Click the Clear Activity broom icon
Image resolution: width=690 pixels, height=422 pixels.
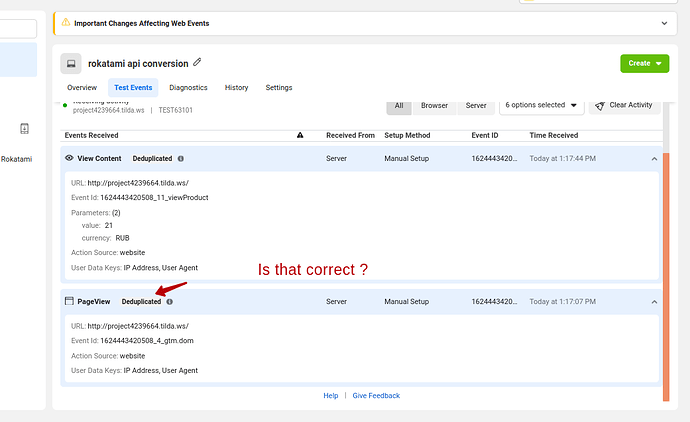tap(599, 106)
